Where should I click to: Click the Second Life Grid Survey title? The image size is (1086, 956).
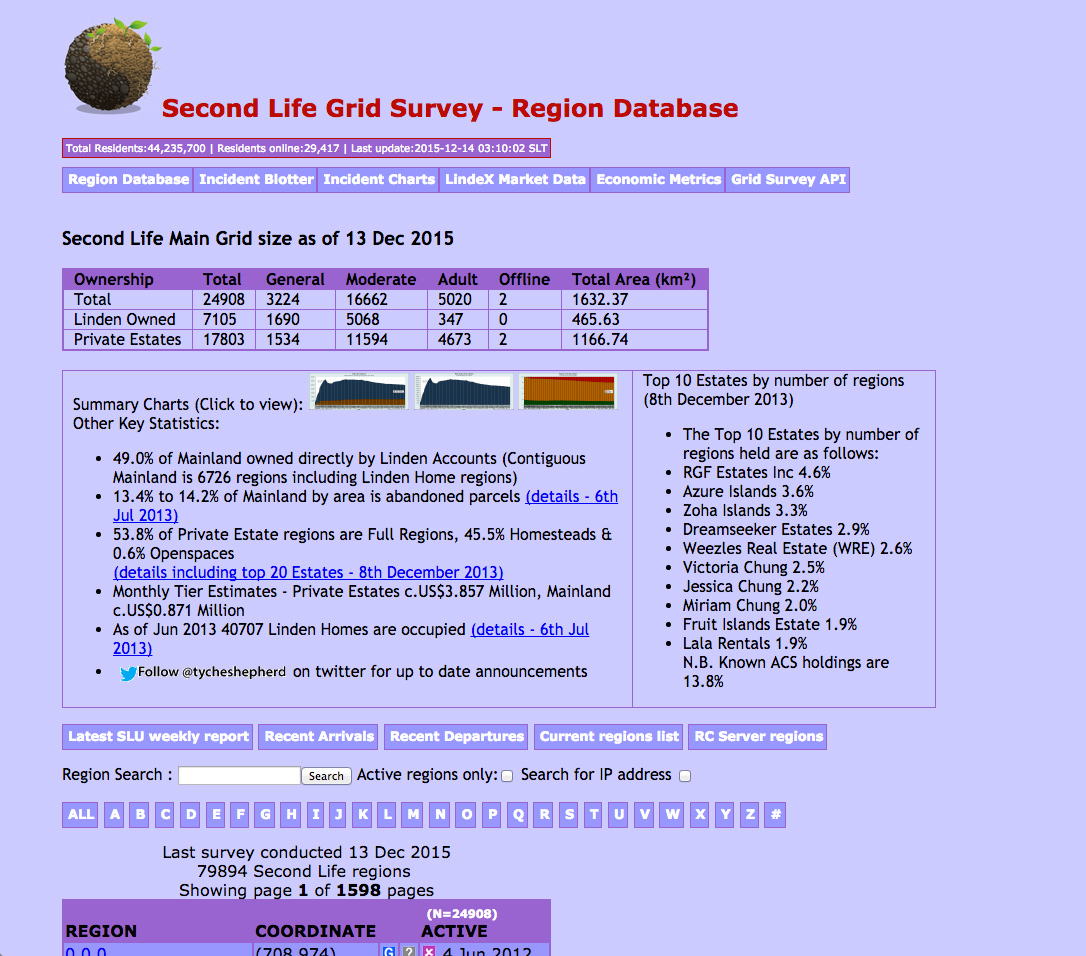point(449,109)
